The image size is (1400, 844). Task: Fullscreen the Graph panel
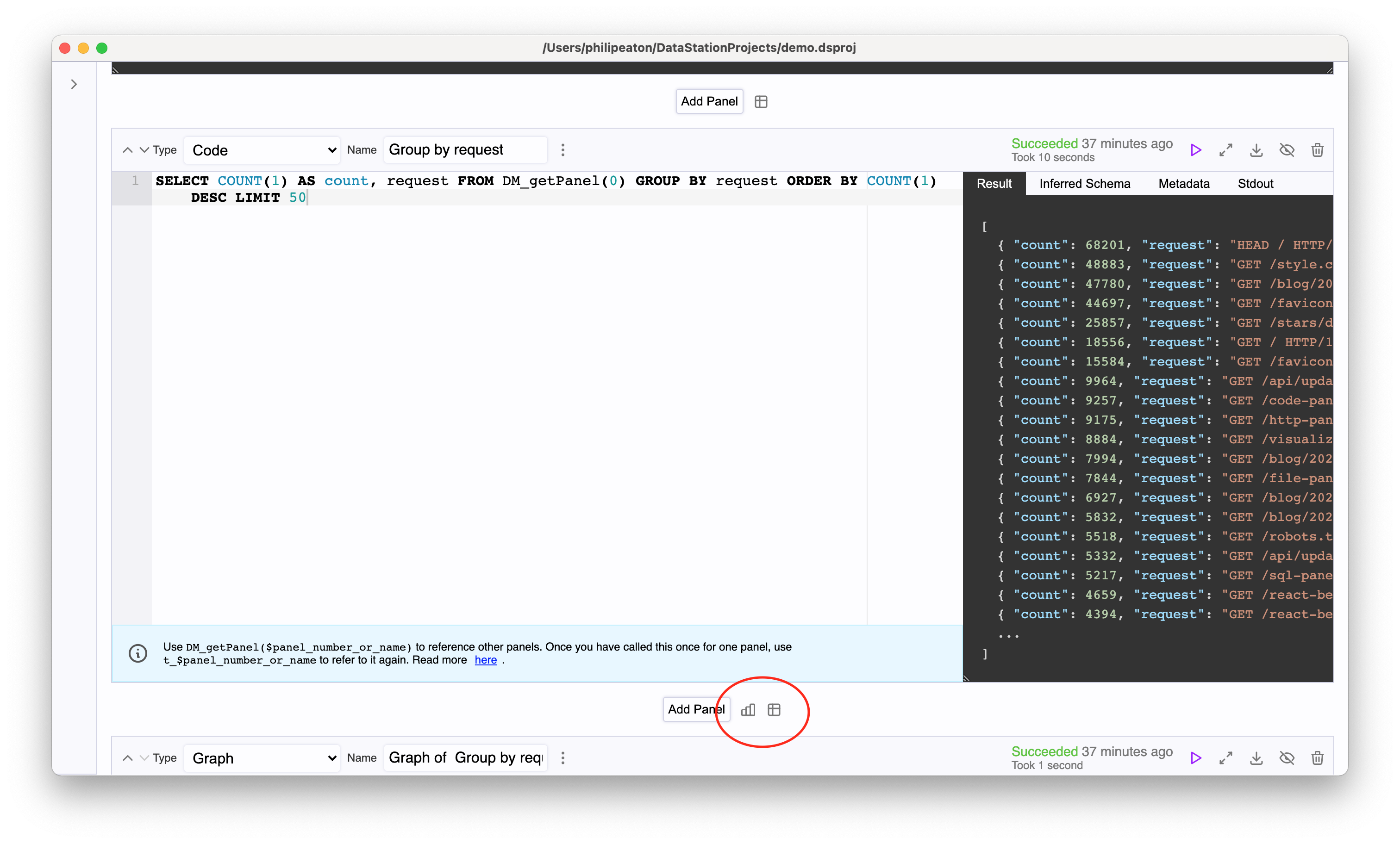1226,757
